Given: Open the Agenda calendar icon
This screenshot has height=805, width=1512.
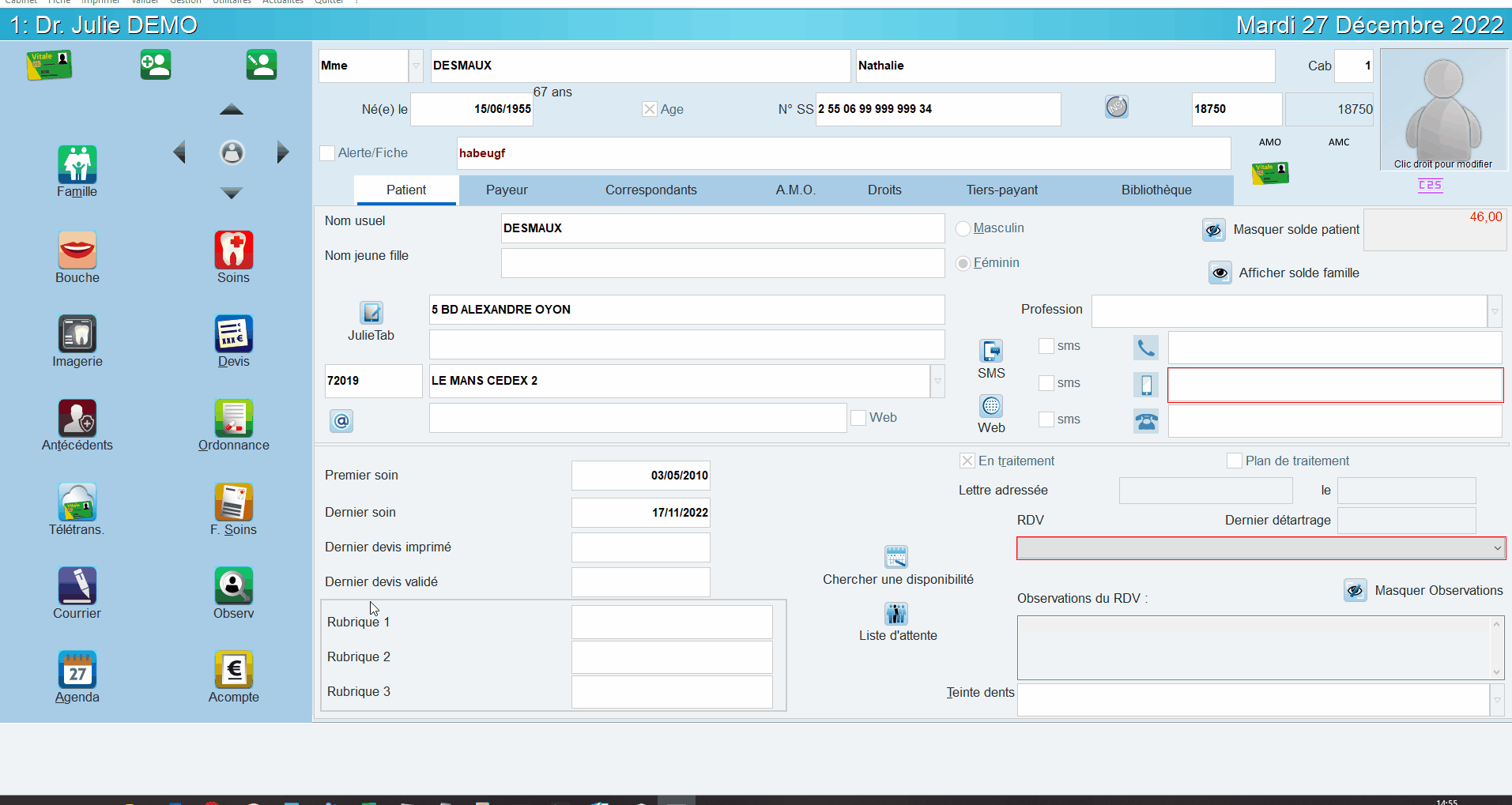Looking at the screenshot, I should 77,669.
